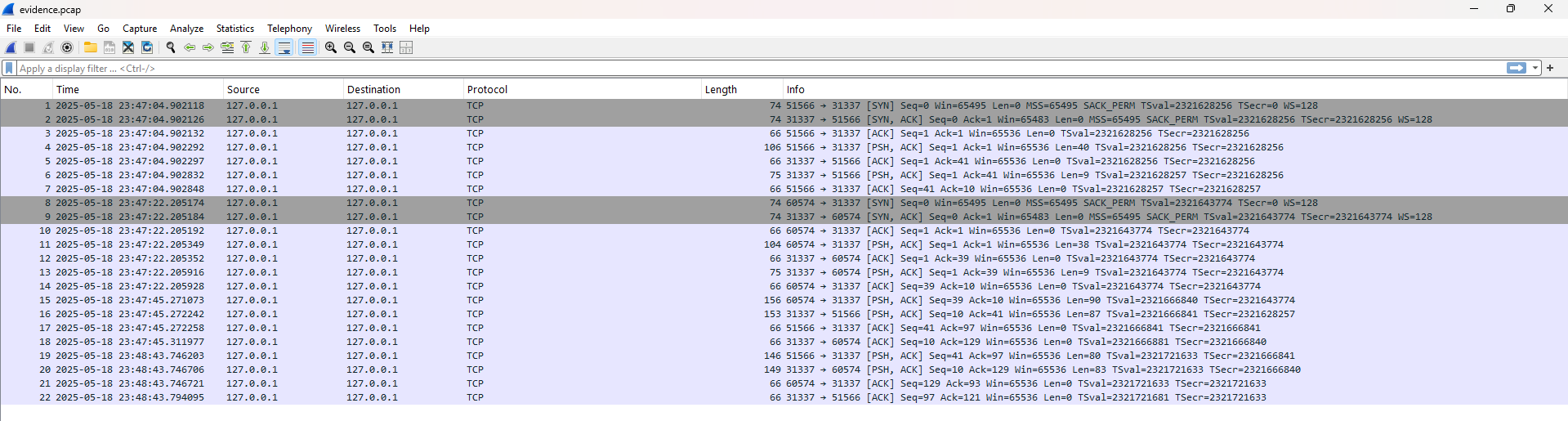Viewport: 1568px width, 421px height.
Task: Sort by the Destination column header
Action: click(404, 89)
